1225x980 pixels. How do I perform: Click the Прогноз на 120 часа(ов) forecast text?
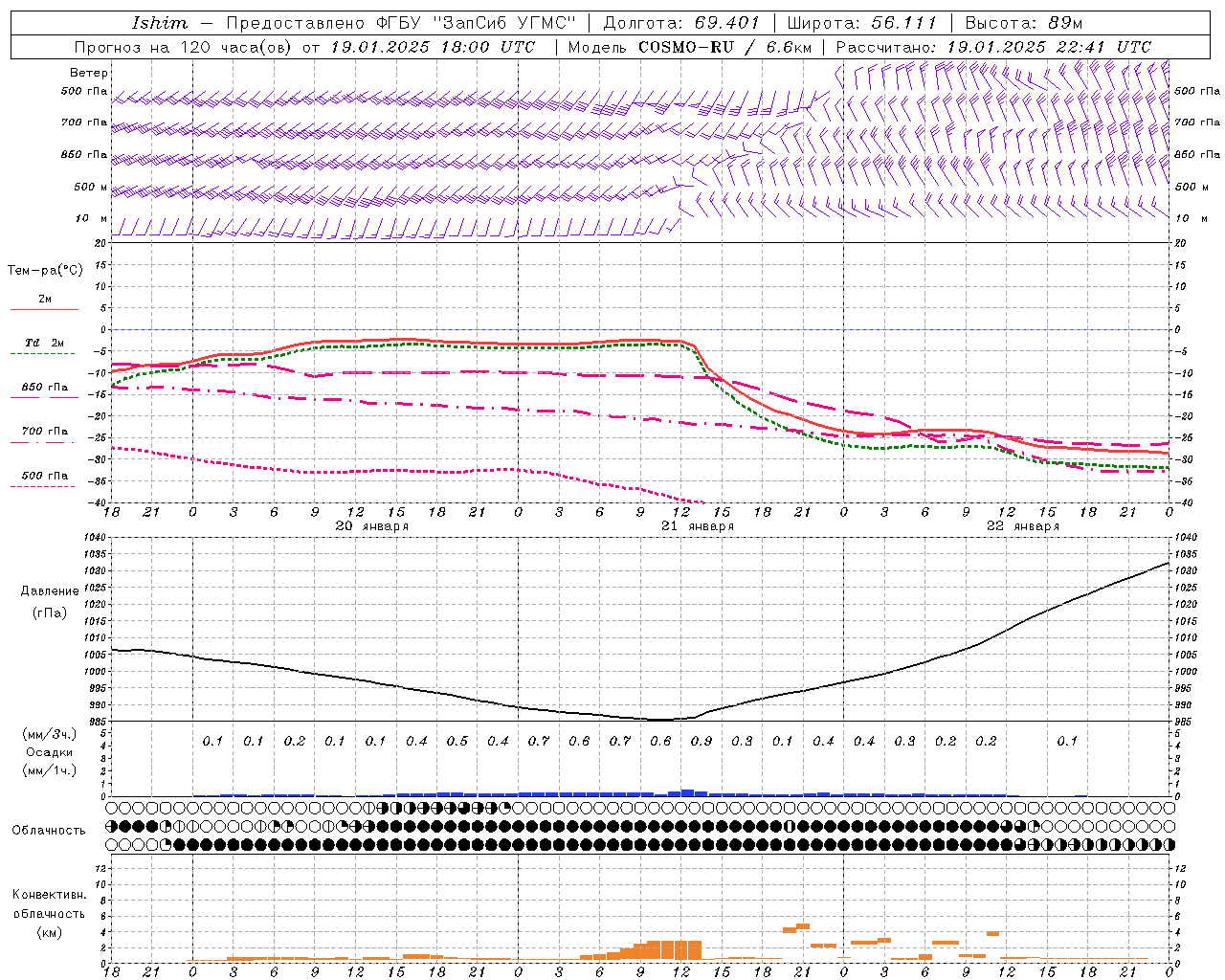pos(185,47)
